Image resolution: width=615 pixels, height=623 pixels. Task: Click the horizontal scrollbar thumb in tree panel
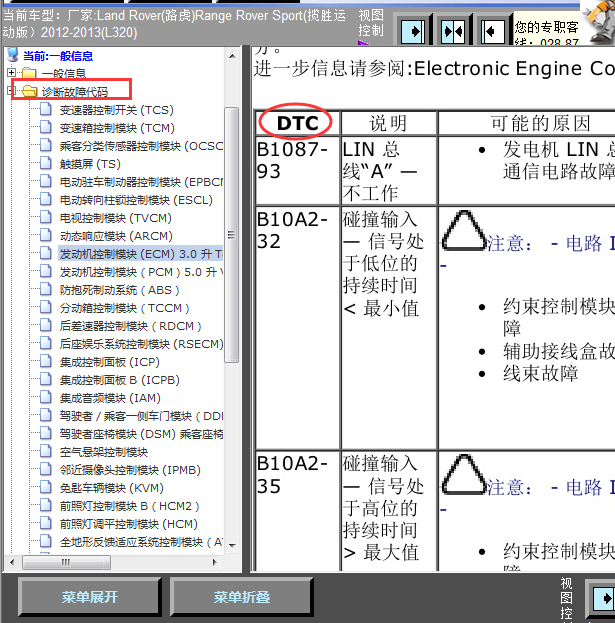(x=66, y=562)
